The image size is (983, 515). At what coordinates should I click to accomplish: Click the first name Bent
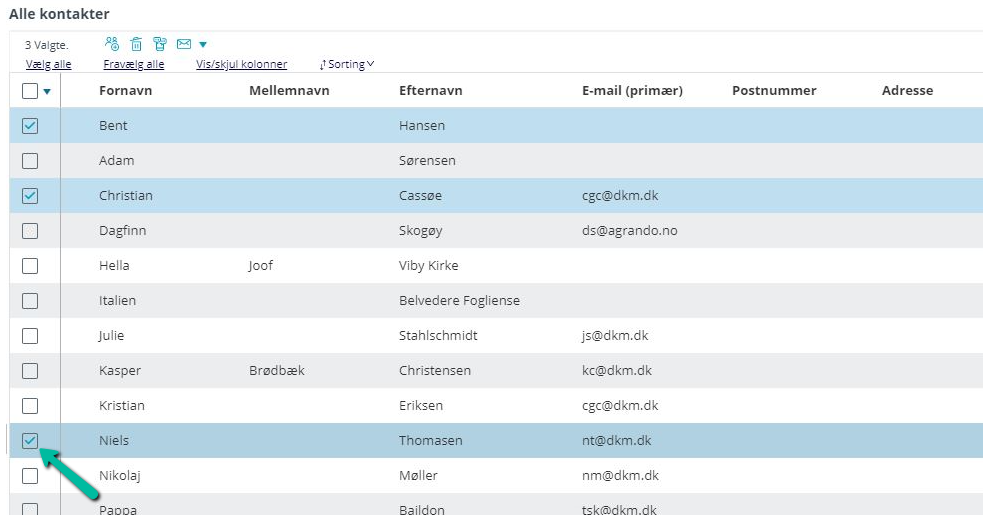(113, 125)
